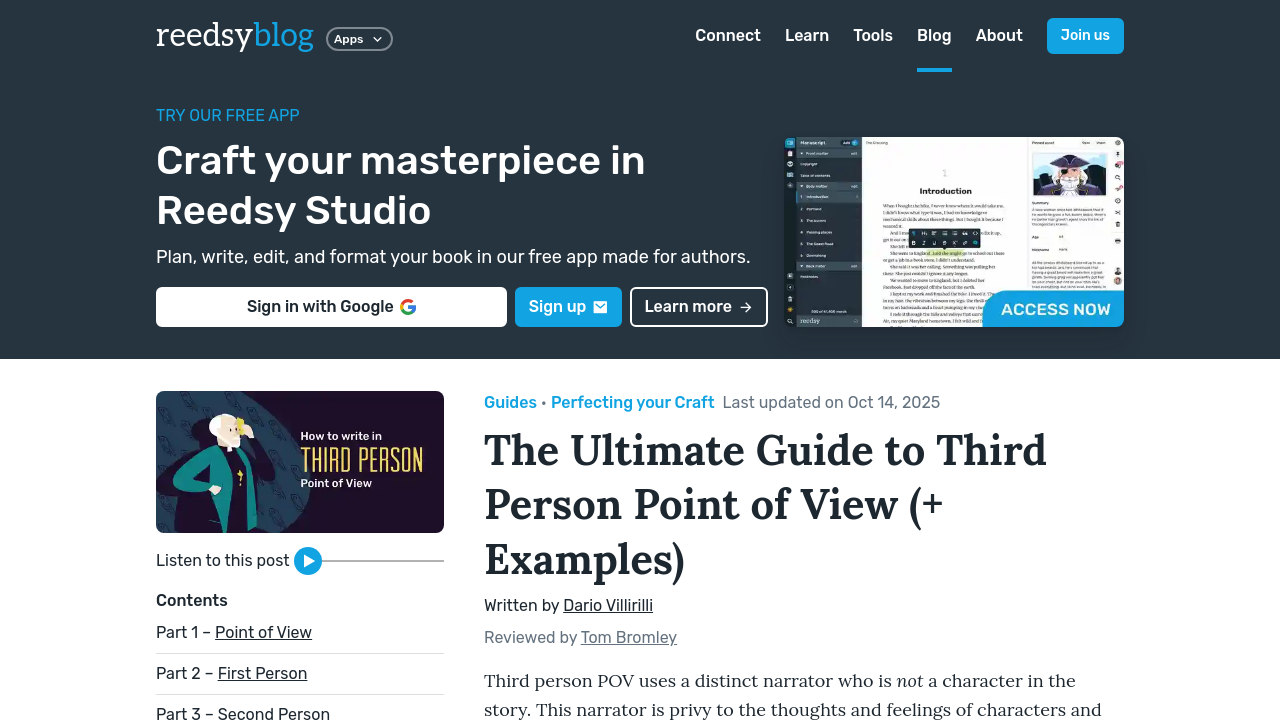
Task: Open the Third Person article thumbnail
Action: tap(300, 462)
